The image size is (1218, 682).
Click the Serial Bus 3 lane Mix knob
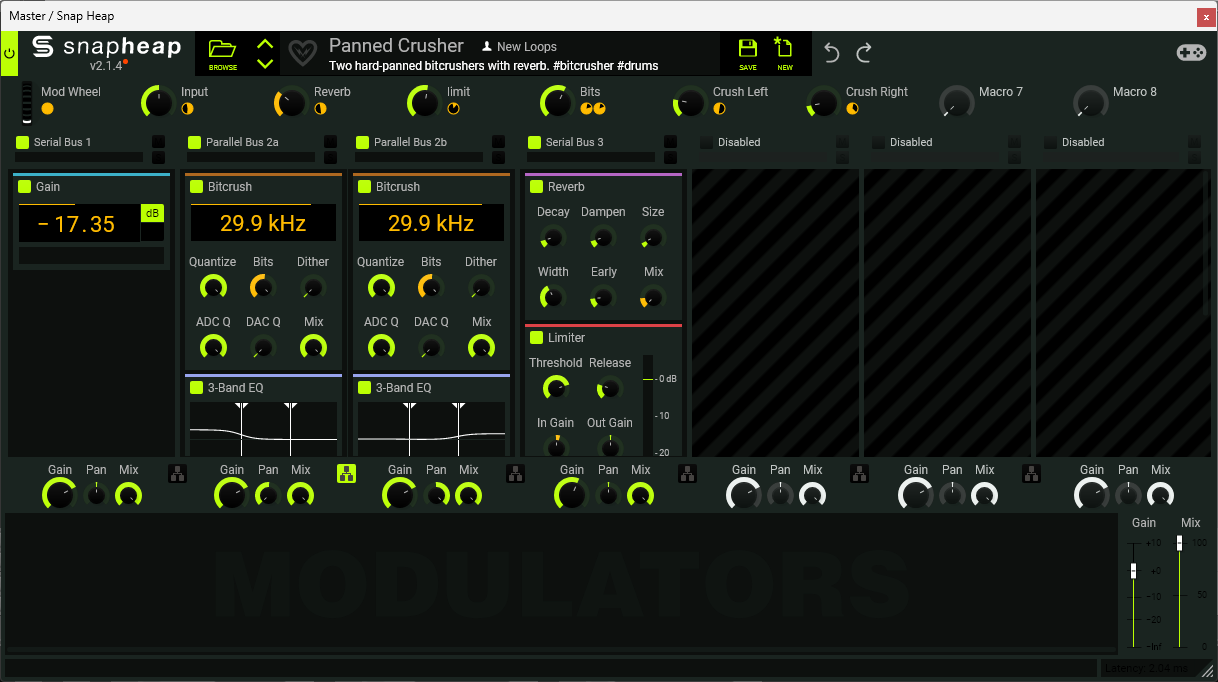640,494
